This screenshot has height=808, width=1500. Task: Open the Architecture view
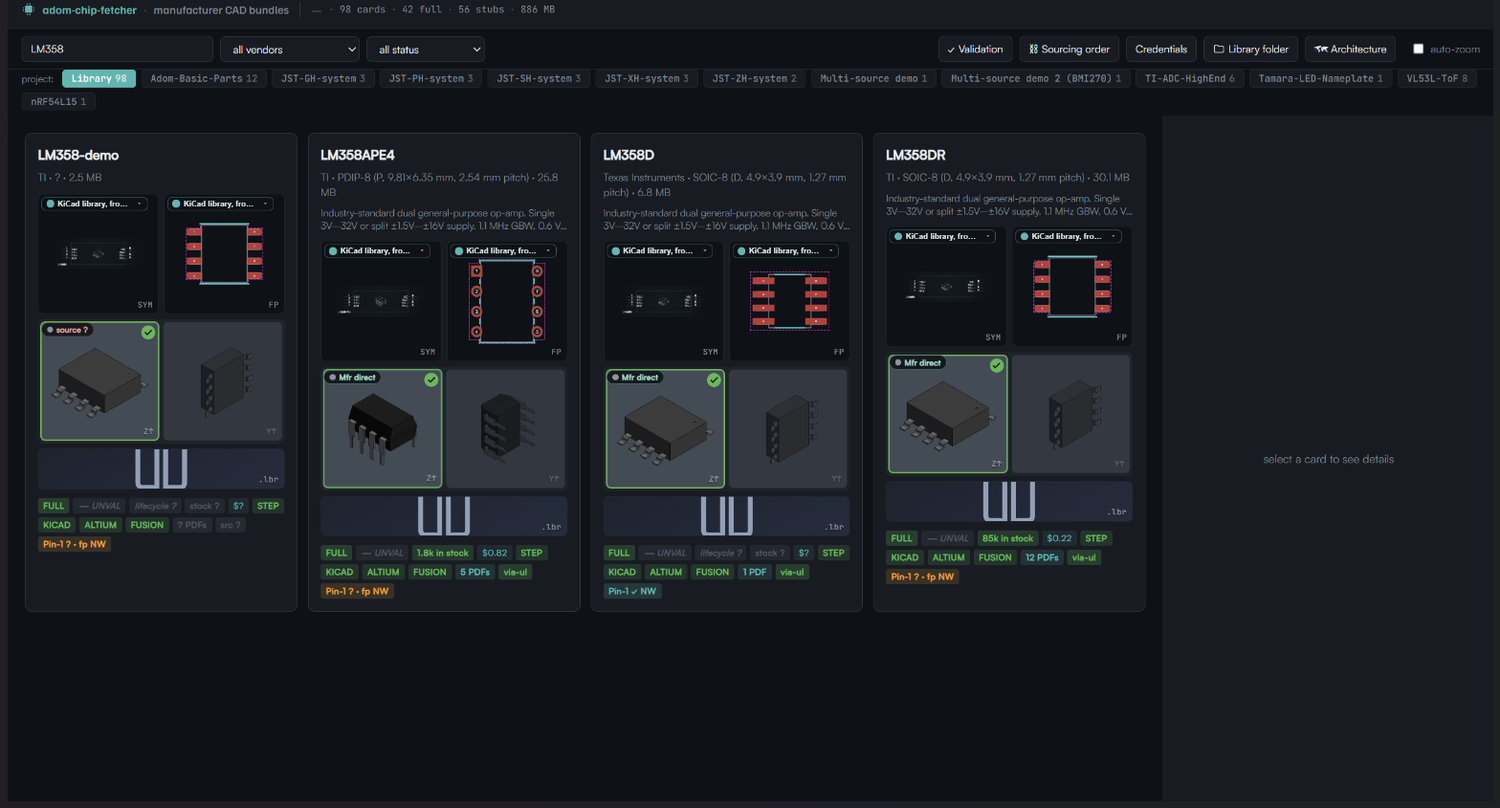1351,49
